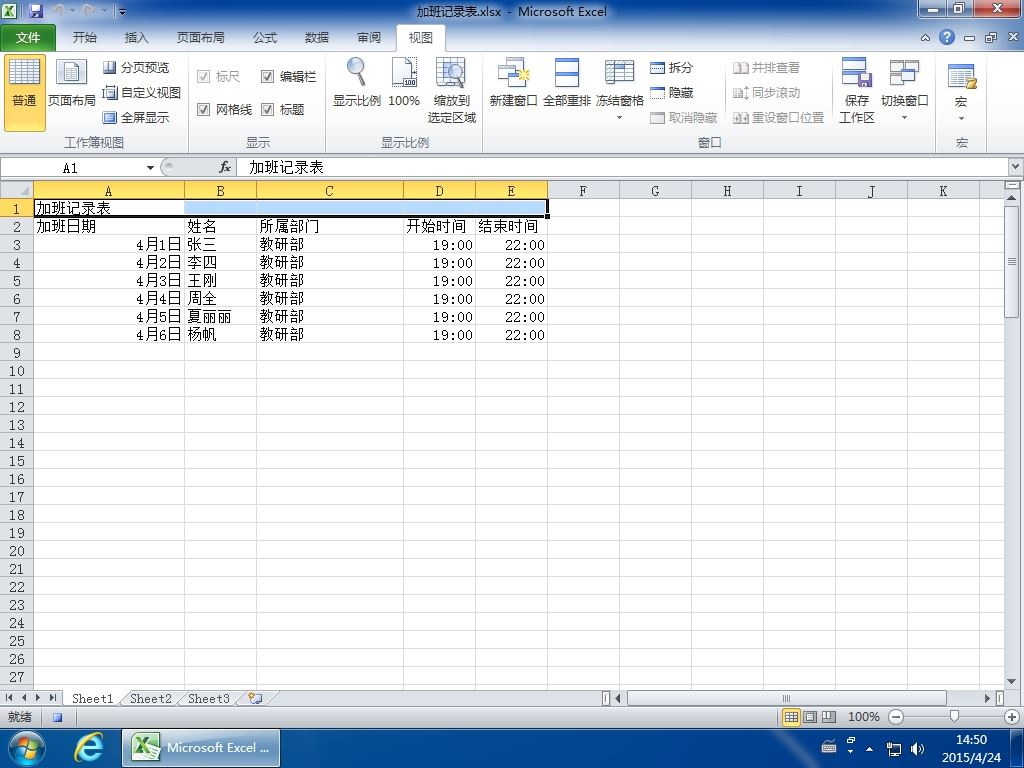The width and height of the screenshot is (1024, 768).
Task: Adjust the zoom slider handle
Action: (x=954, y=717)
